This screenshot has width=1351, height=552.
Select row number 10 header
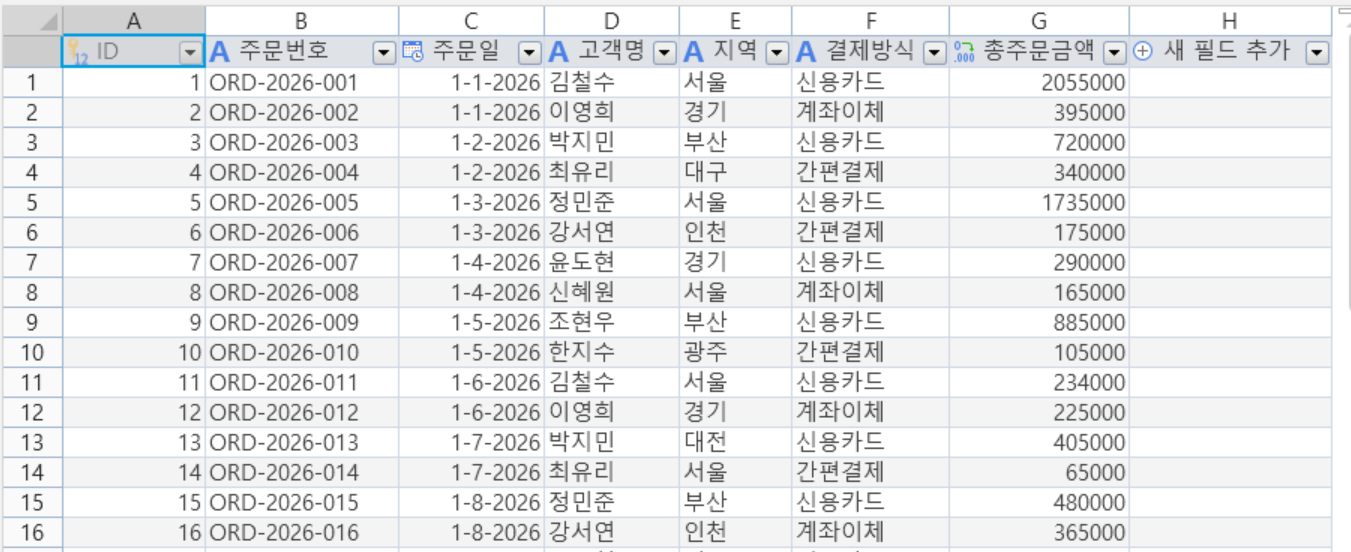coord(32,352)
